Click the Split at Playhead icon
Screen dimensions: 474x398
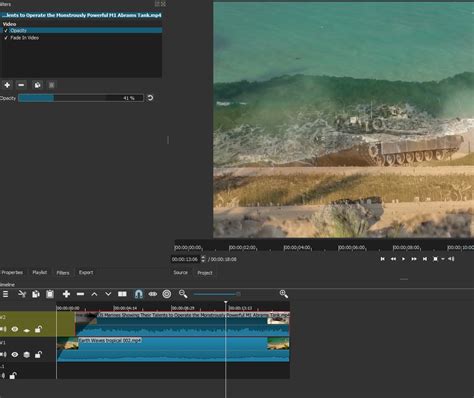122,294
